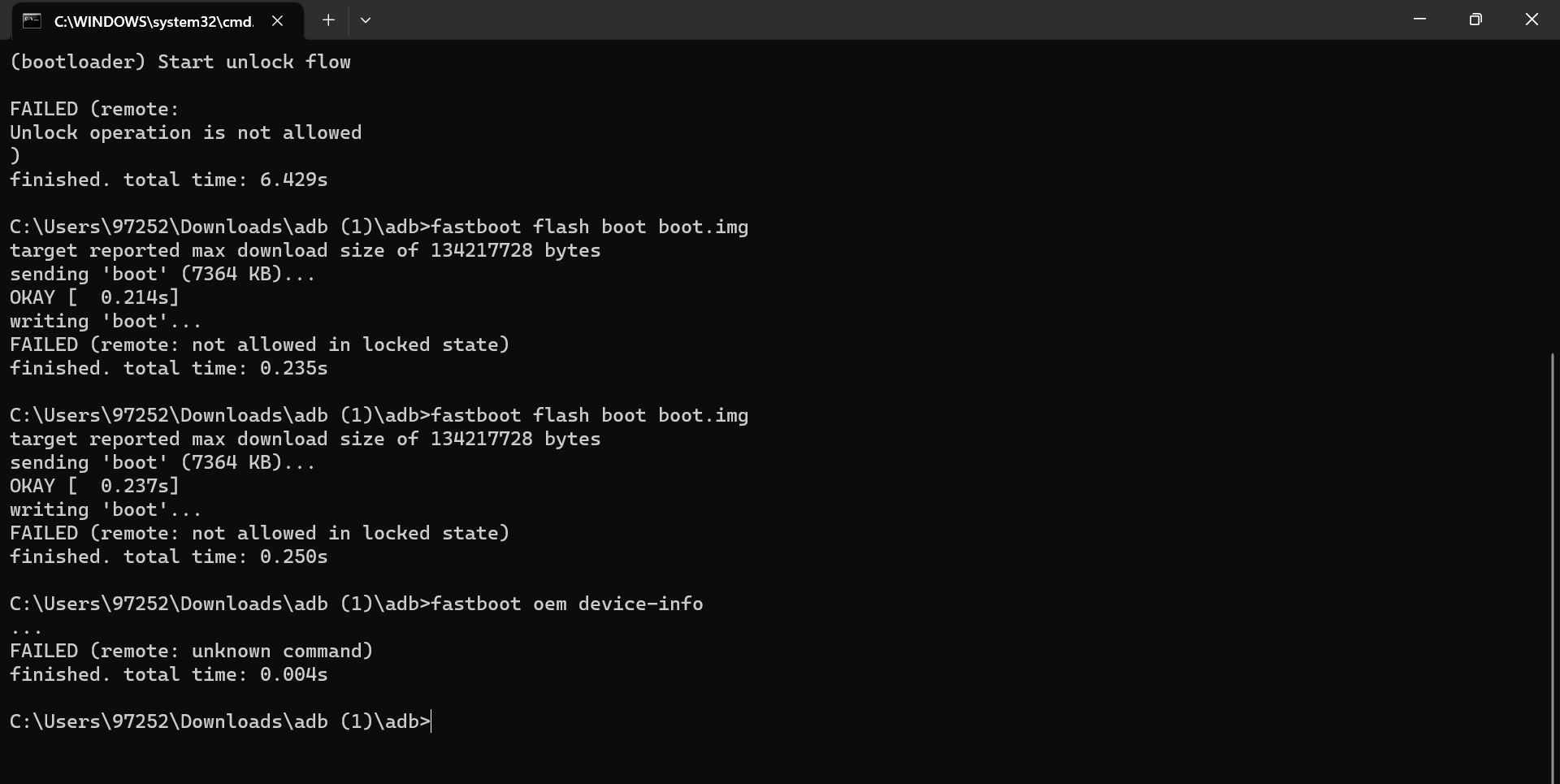The height and width of the screenshot is (784, 1560).
Task: Click 'finished. total time: 6.429s' text
Action: click(169, 180)
